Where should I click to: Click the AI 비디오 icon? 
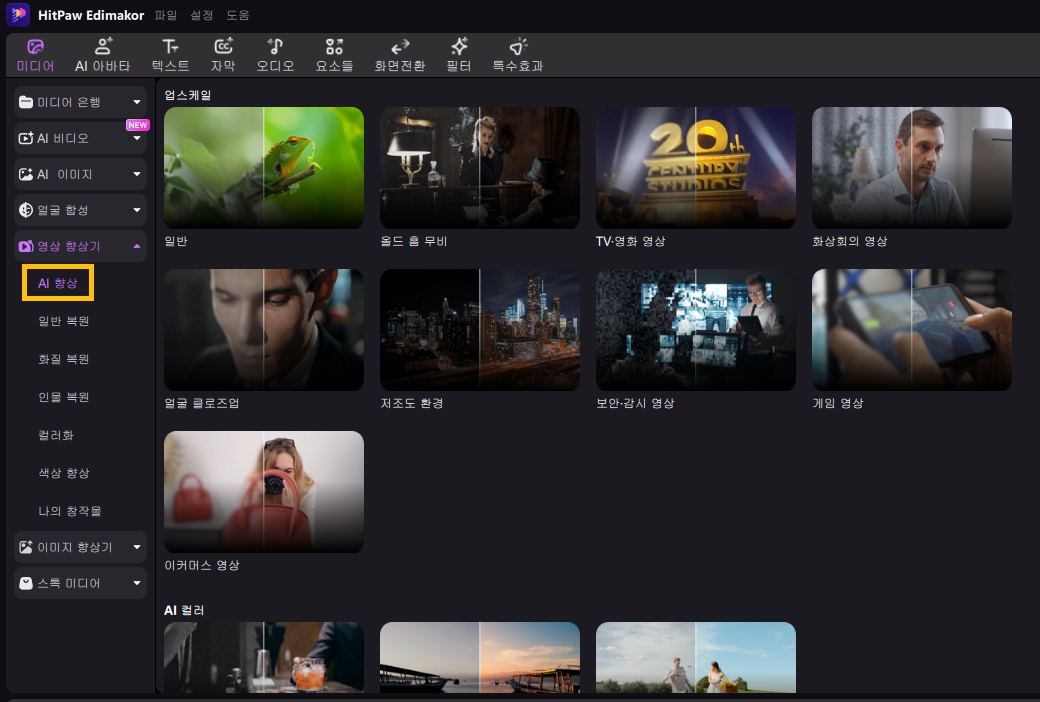tap(26, 138)
